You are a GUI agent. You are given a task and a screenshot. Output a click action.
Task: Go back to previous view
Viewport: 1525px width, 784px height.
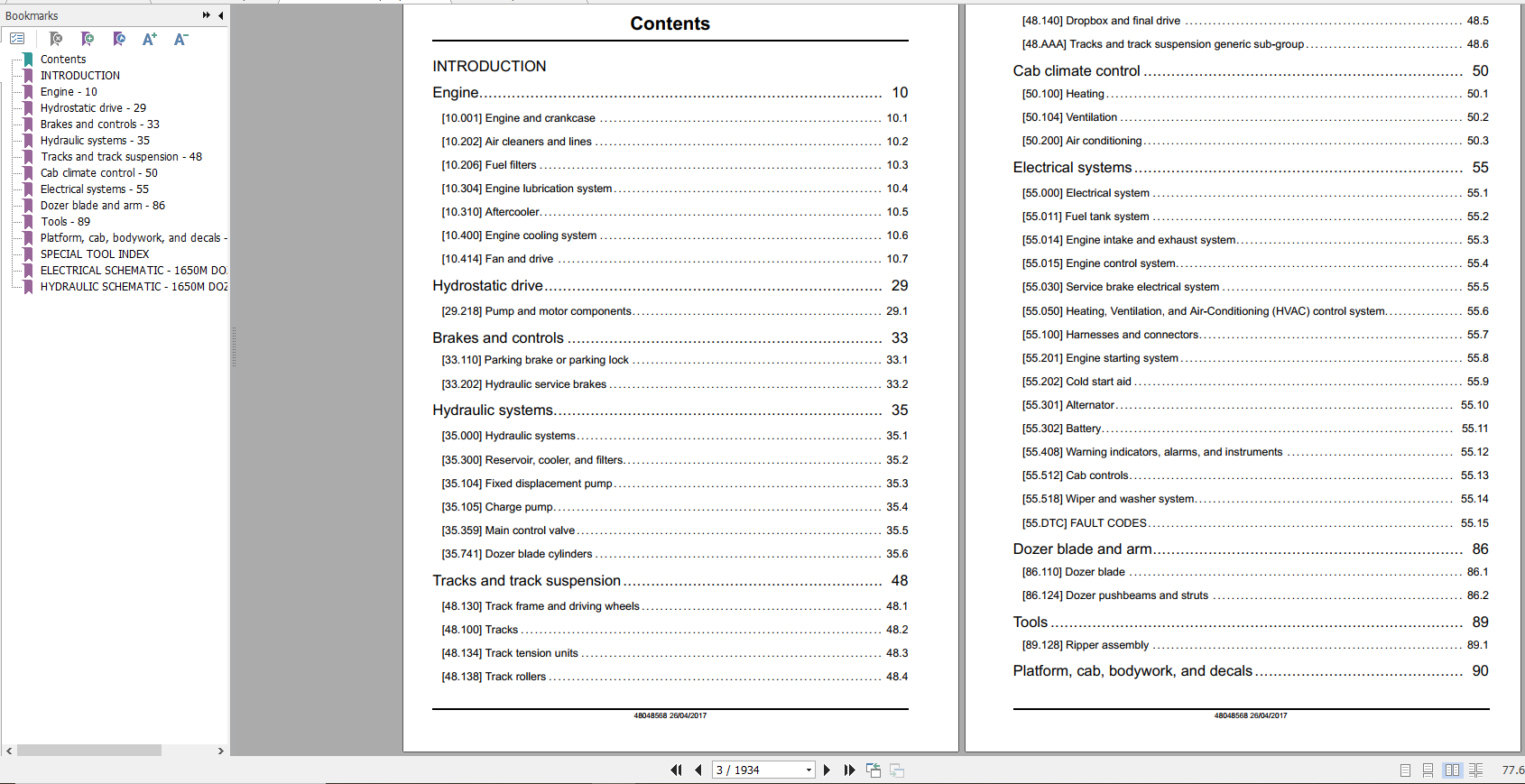(873, 770)
